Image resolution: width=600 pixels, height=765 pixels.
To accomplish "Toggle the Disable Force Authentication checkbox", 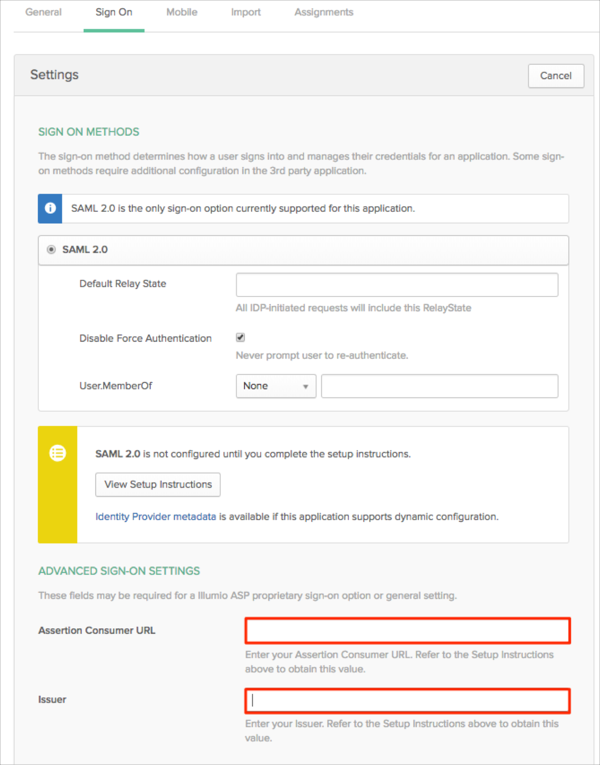I will [x=241, y=338].
